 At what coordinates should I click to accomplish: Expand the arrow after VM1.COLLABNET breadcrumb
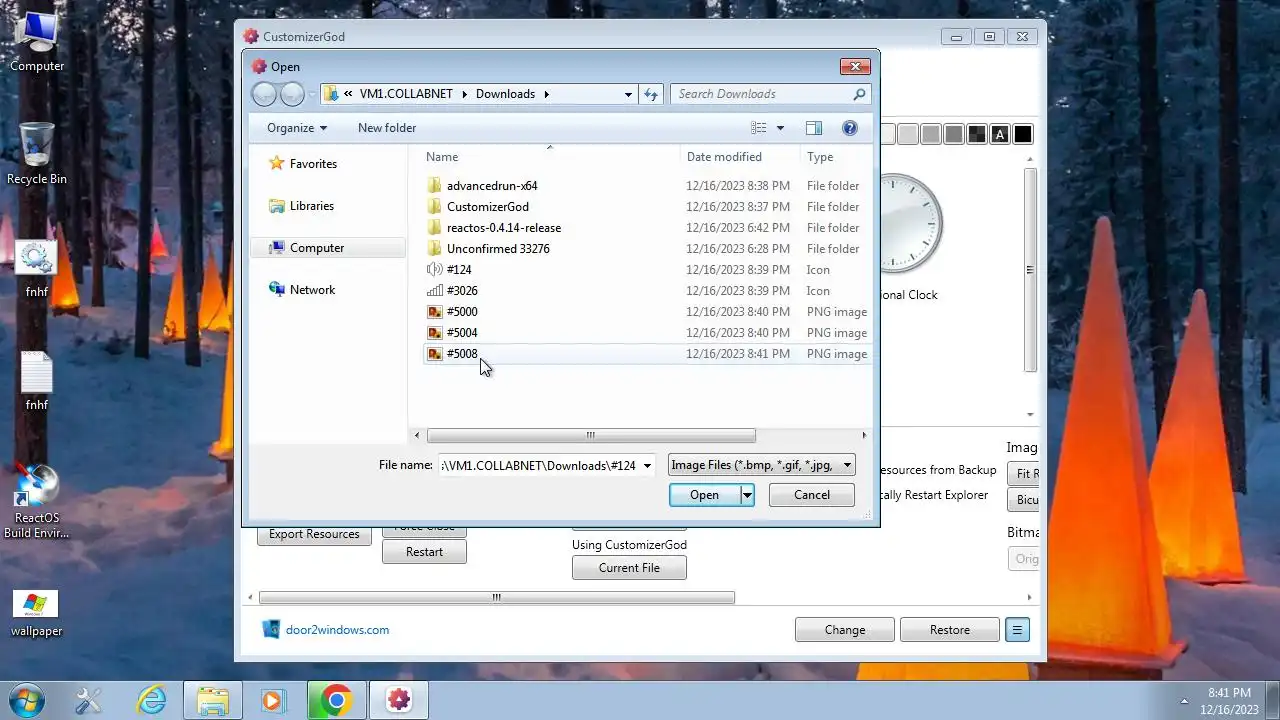[x=464, y=94]
